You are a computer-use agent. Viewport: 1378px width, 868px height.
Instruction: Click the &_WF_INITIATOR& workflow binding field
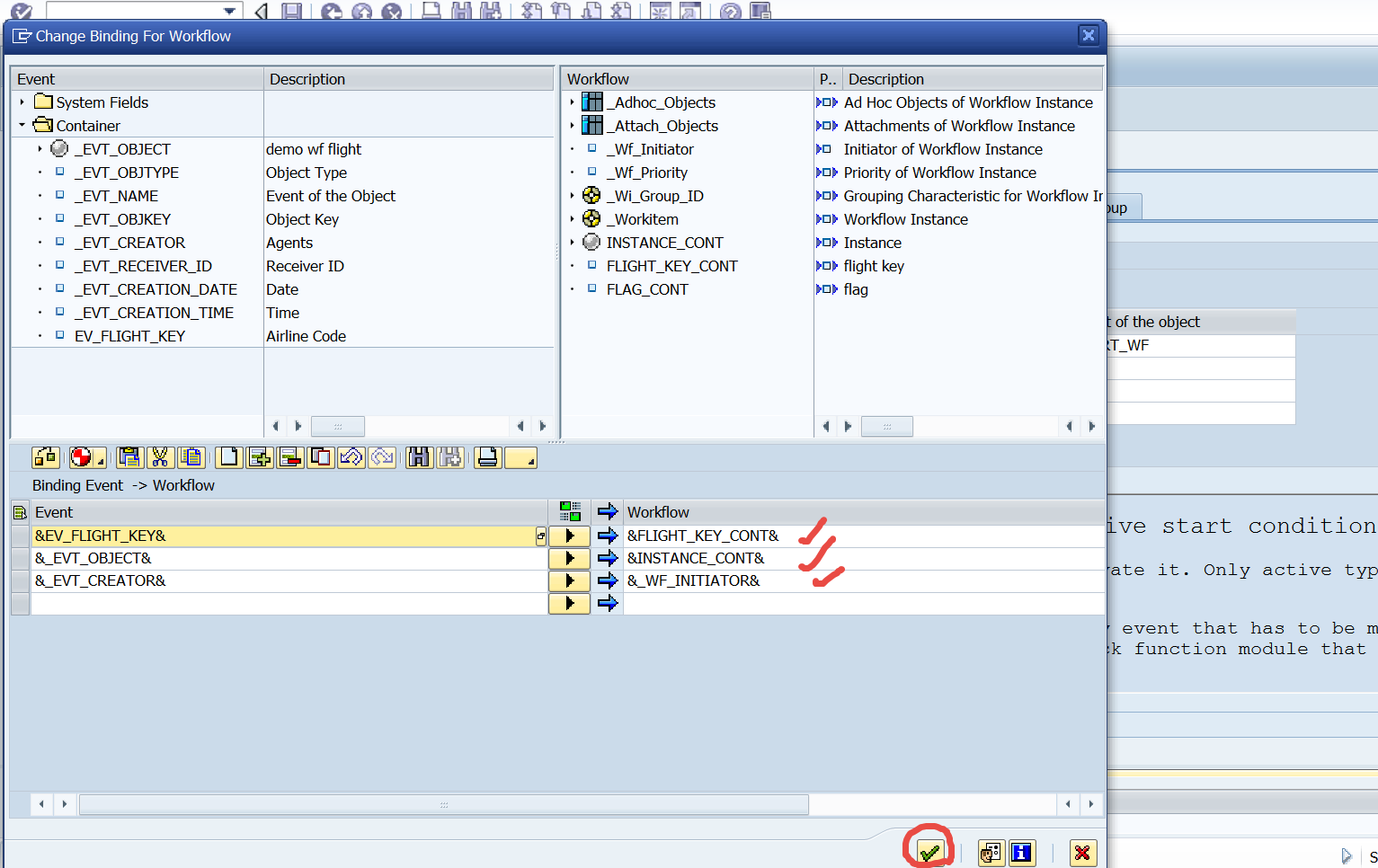click(x=693, y=580)
